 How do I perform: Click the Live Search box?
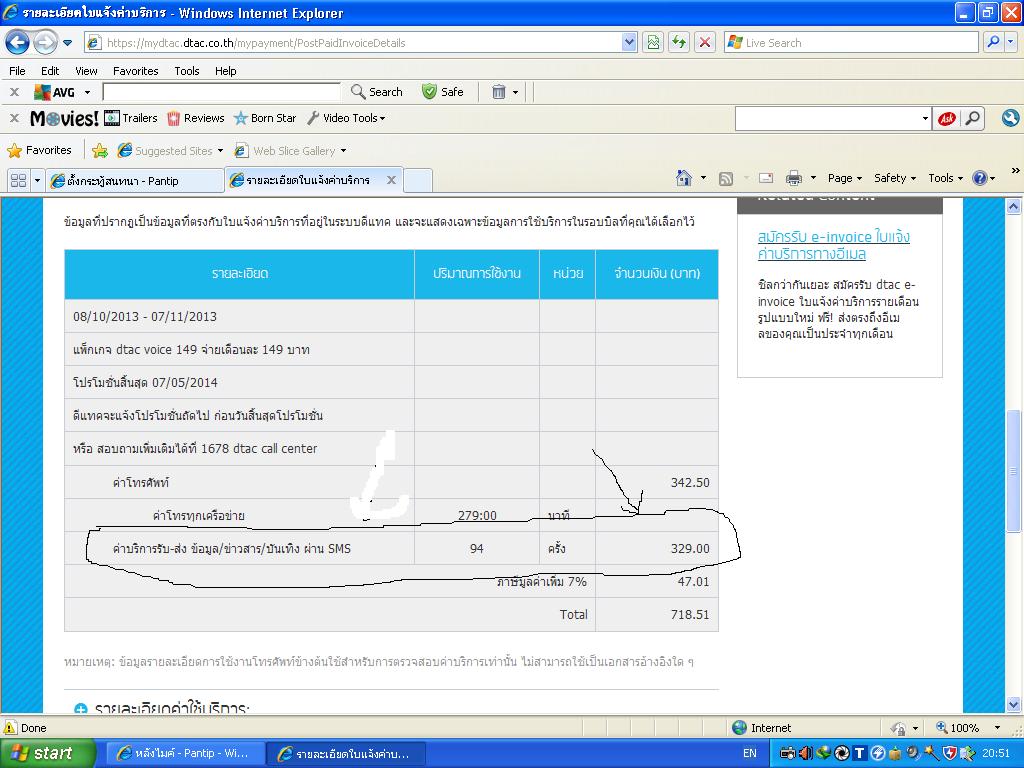852,43
